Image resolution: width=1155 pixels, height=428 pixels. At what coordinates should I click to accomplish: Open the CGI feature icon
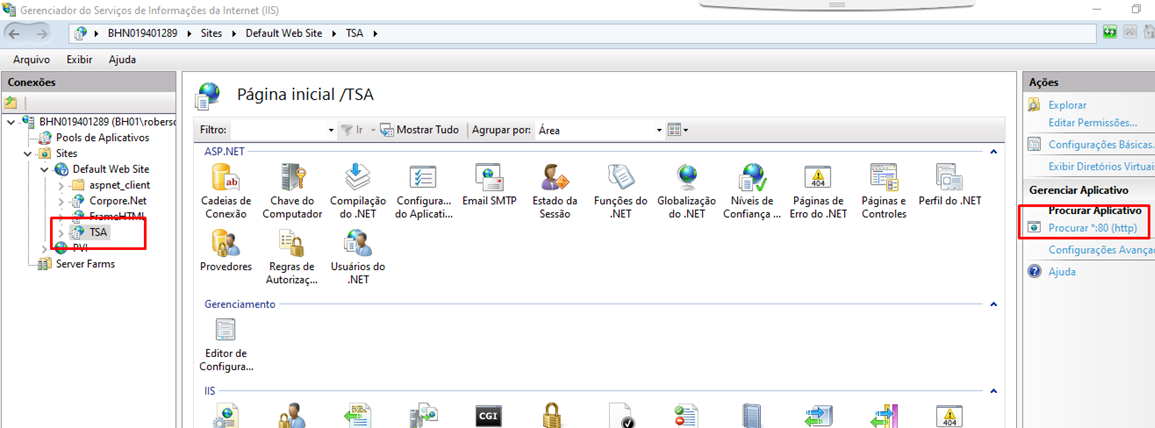click(490, 415)
